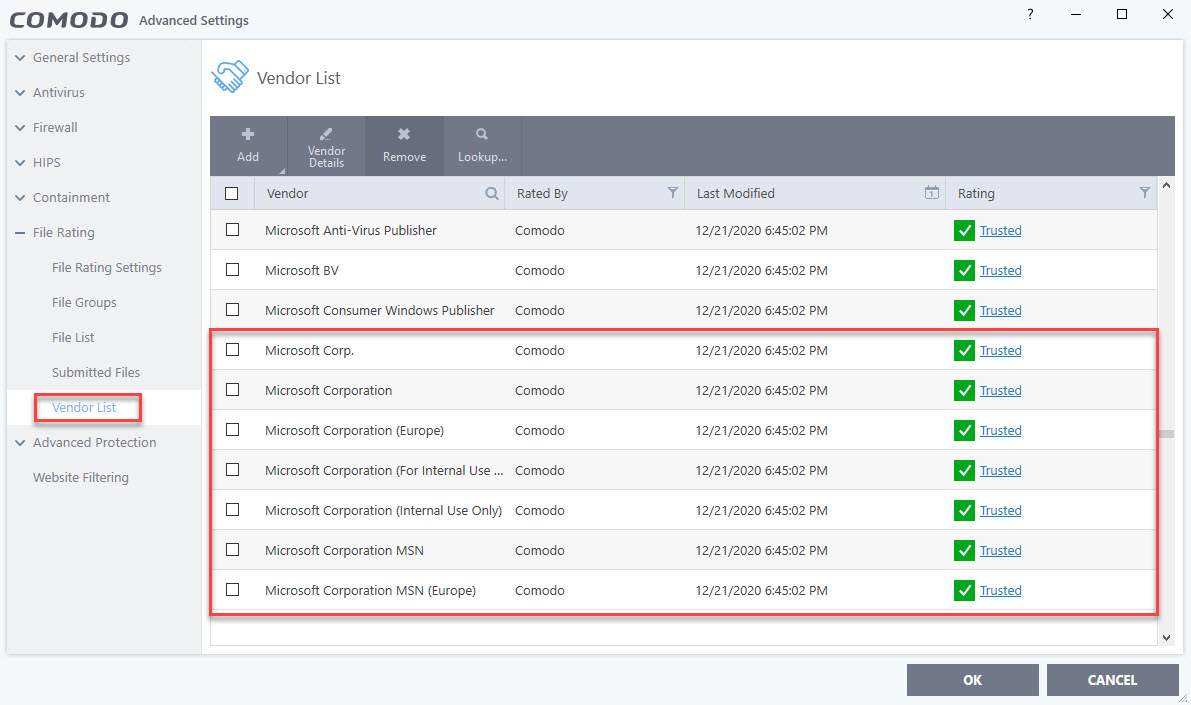This screenshot has height=705, width=1191.
Task: Confirm with the OK button
Action: point(972,680)
